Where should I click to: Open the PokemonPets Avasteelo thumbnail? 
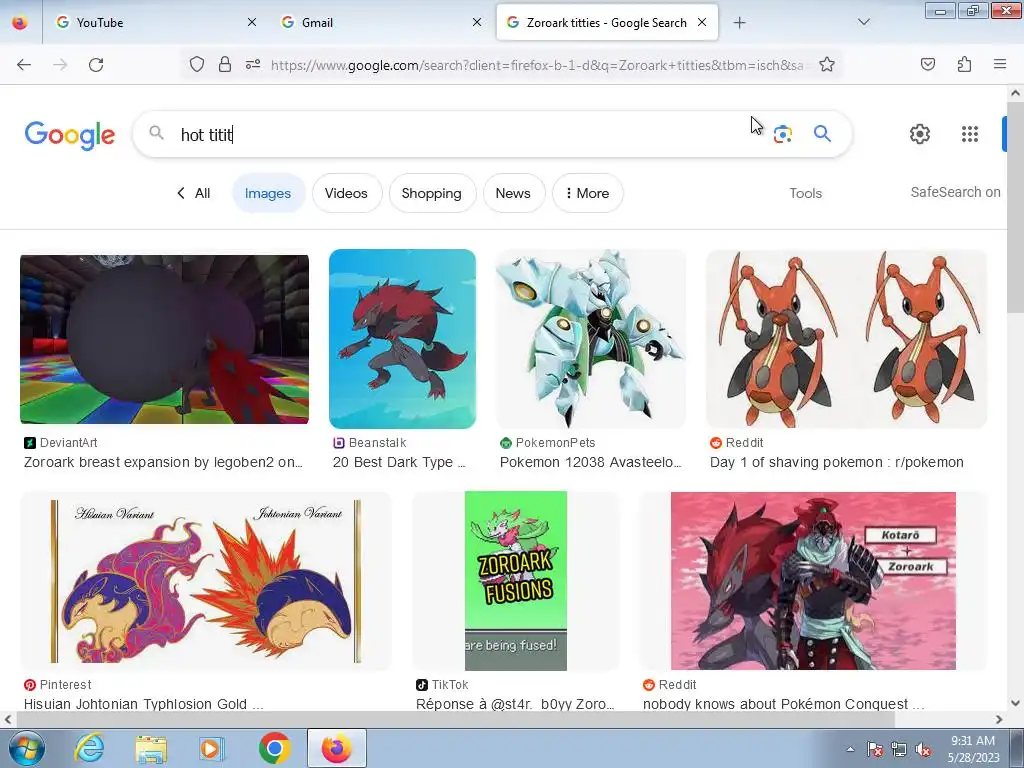(591, 339)
